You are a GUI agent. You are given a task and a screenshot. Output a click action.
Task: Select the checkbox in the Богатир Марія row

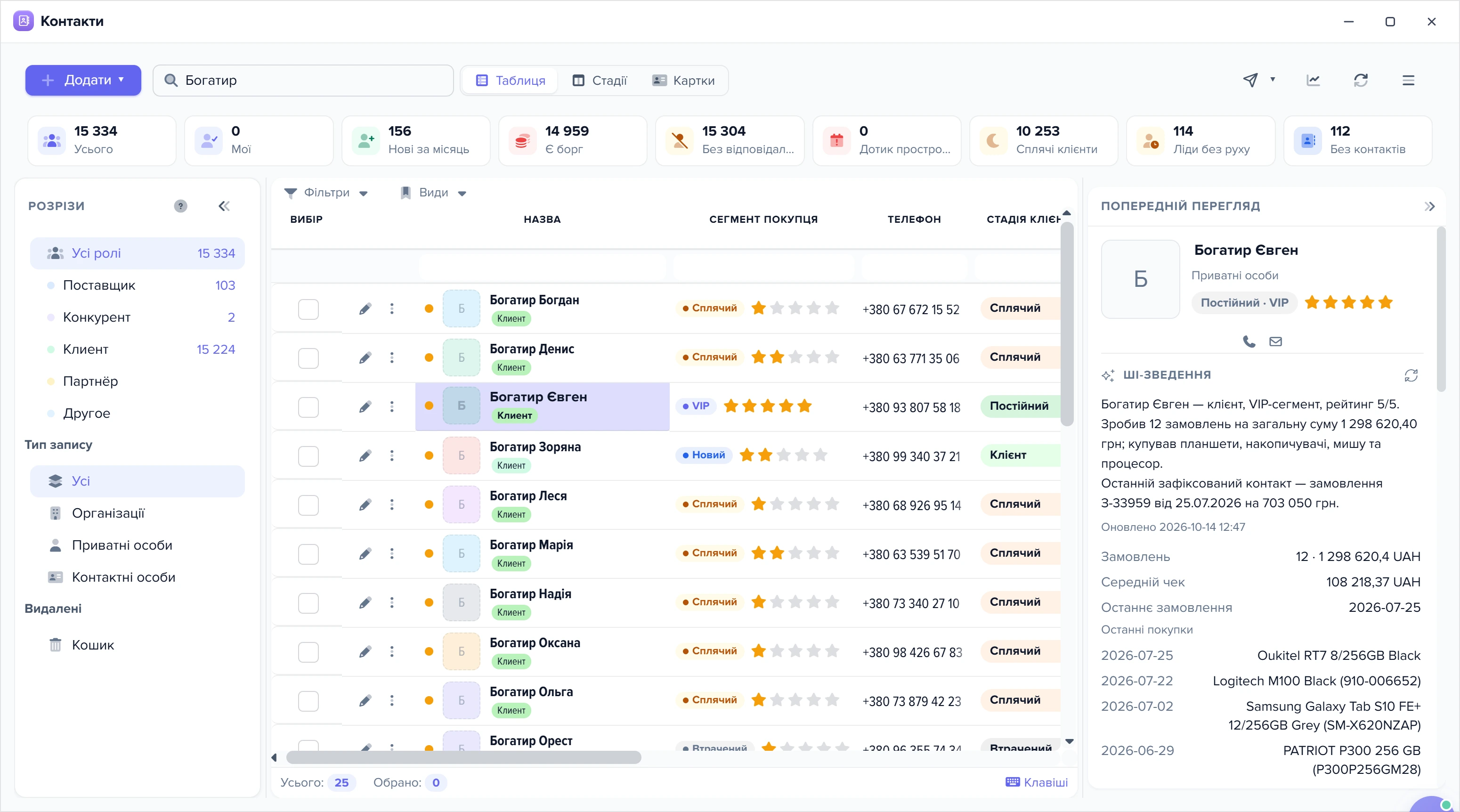coord(308,553)
